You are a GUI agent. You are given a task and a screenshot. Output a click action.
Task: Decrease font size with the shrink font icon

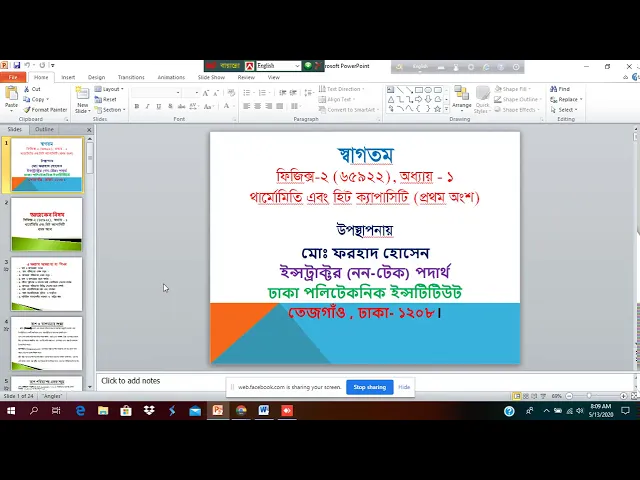click(216, 93)
